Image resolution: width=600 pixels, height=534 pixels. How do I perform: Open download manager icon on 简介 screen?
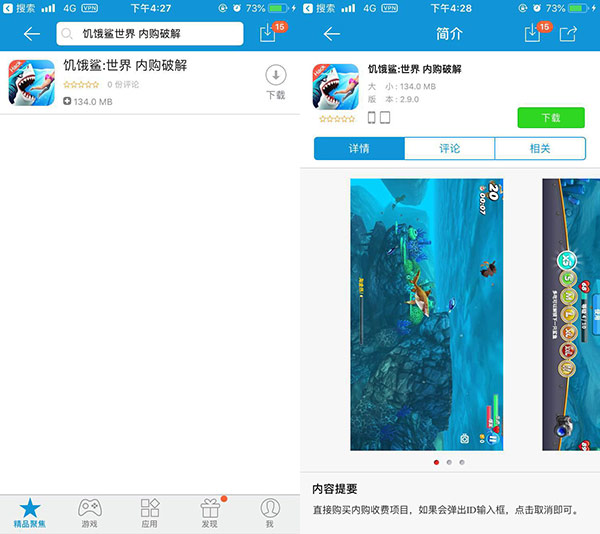tap(532, 33)
